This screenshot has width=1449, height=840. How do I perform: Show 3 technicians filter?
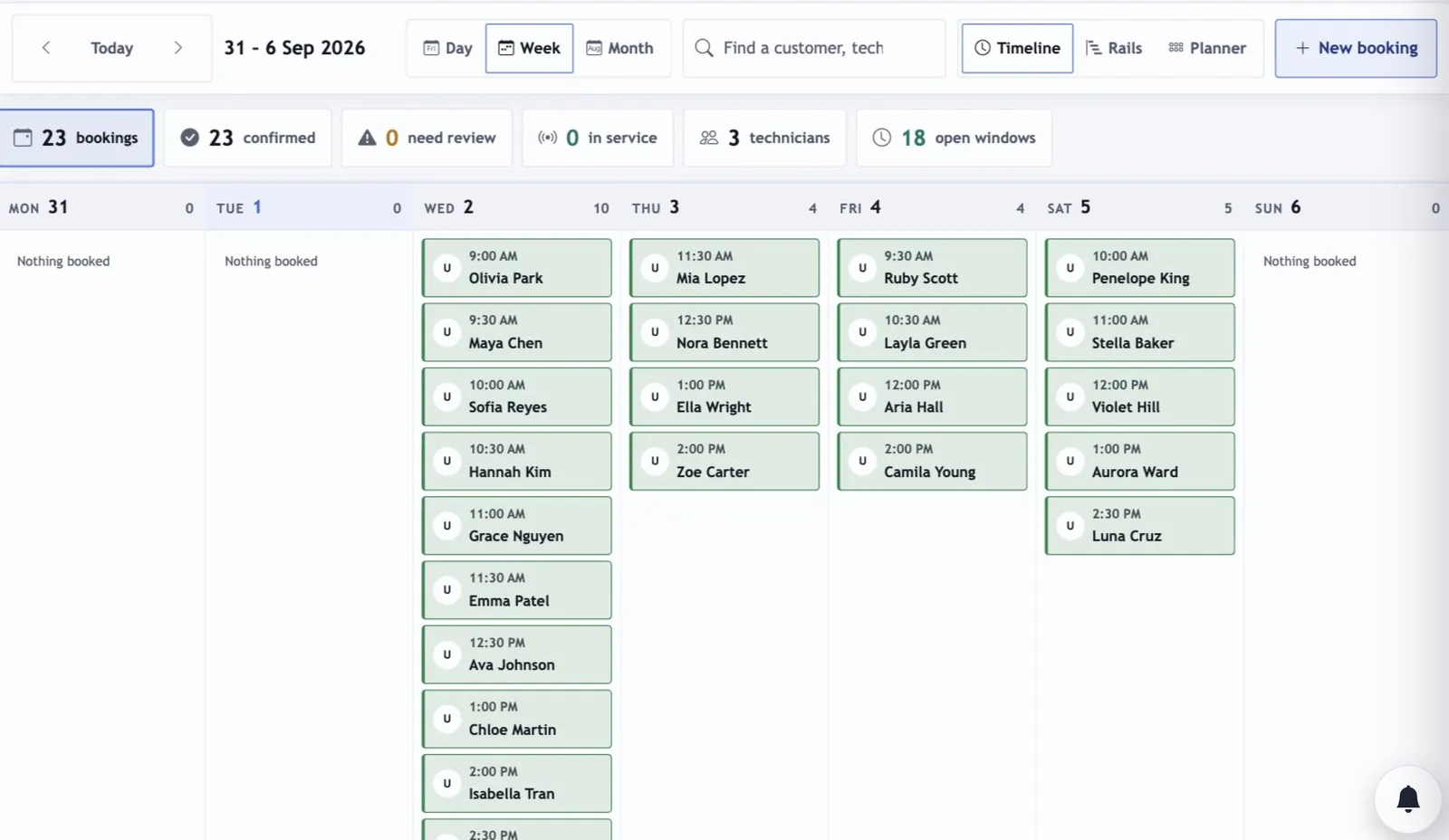tap(764, 138)
